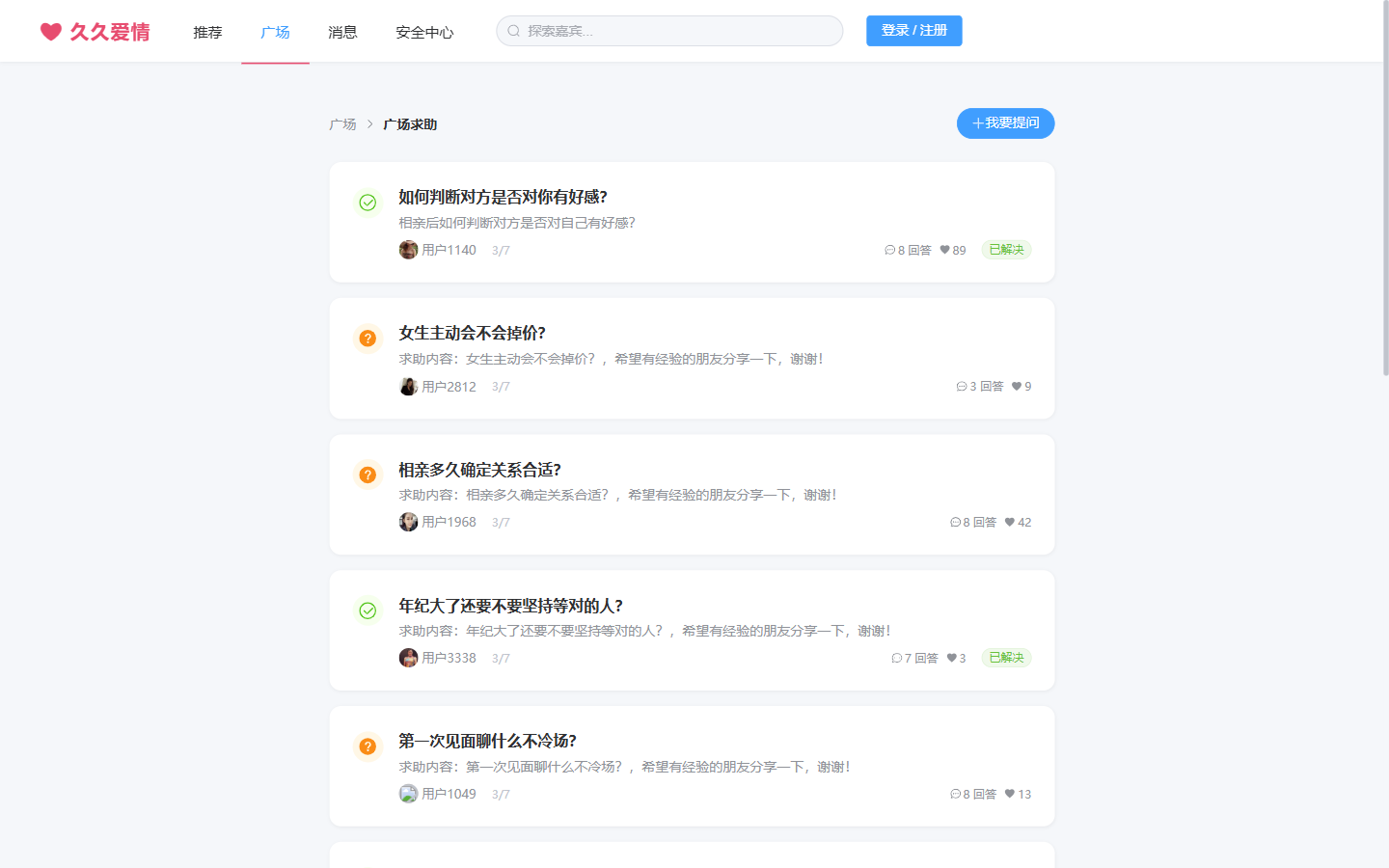This screenshot has height=868, width=1389.
Task: Click comment icon showing 8 回答 for 用户1140's question
Action: coord(889,250)
